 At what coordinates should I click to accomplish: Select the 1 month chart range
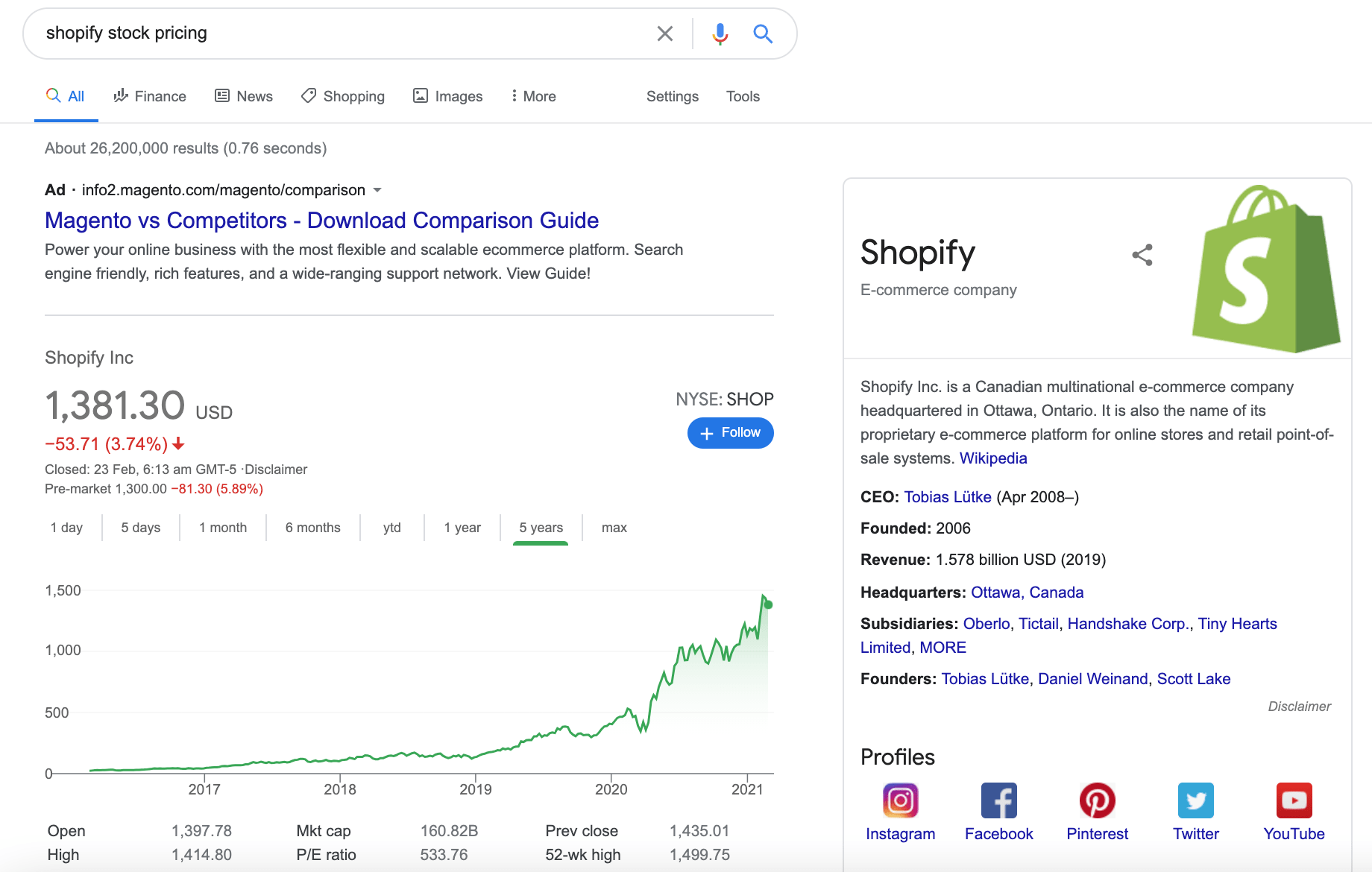point(223,528)
